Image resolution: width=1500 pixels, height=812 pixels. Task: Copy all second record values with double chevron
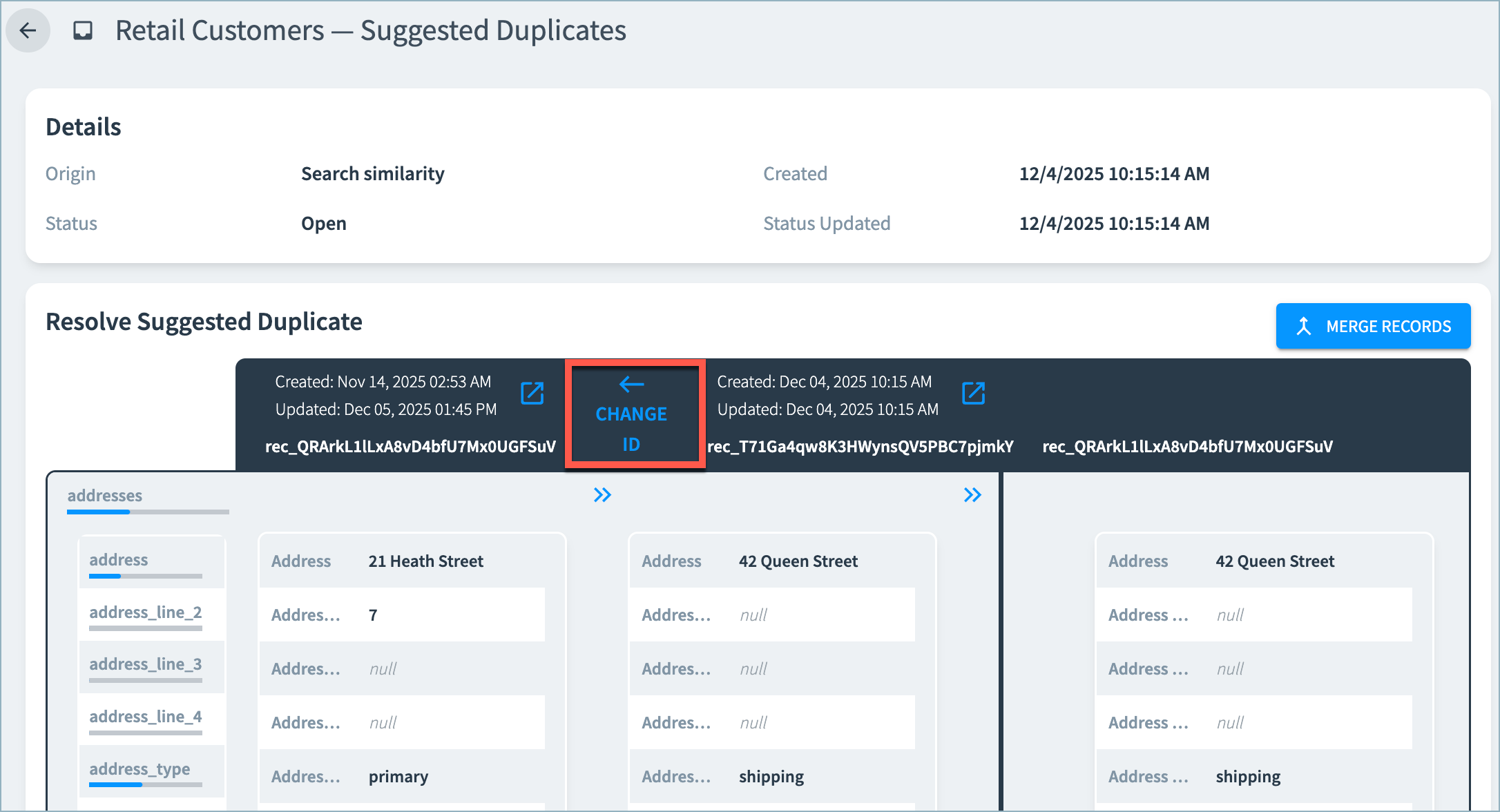point(972,495)
